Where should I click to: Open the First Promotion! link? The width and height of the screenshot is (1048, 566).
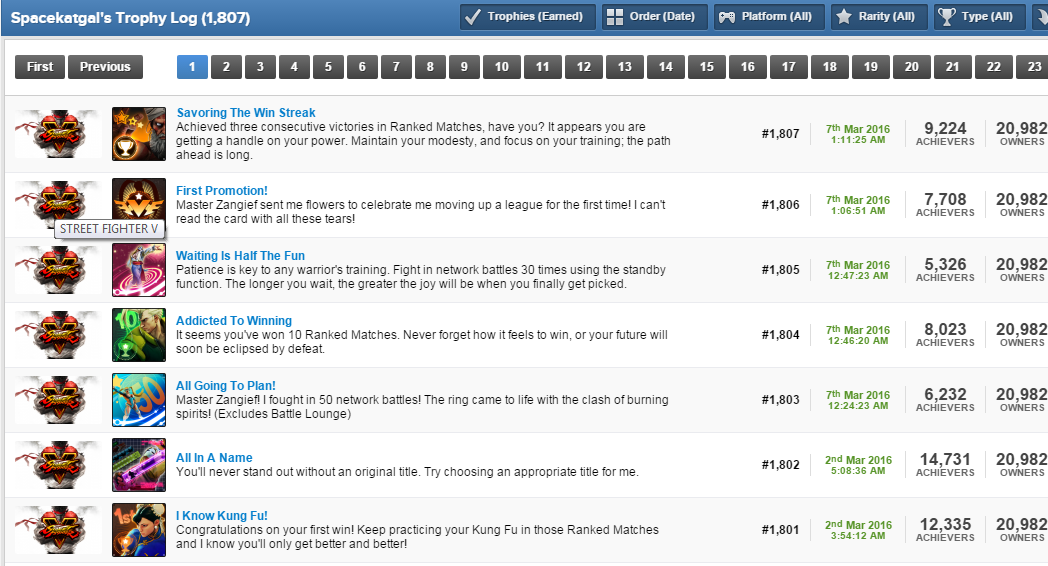point(222,191)
